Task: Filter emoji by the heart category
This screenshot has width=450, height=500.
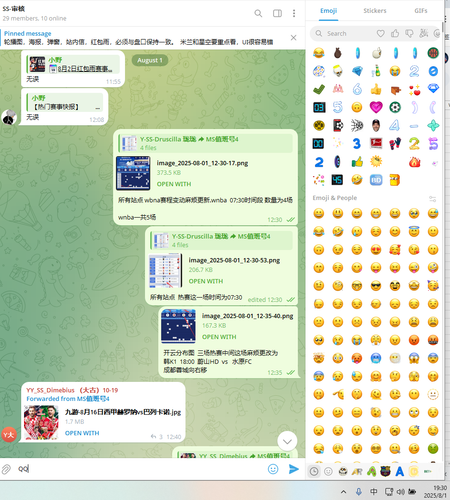Action: (380, 33)
